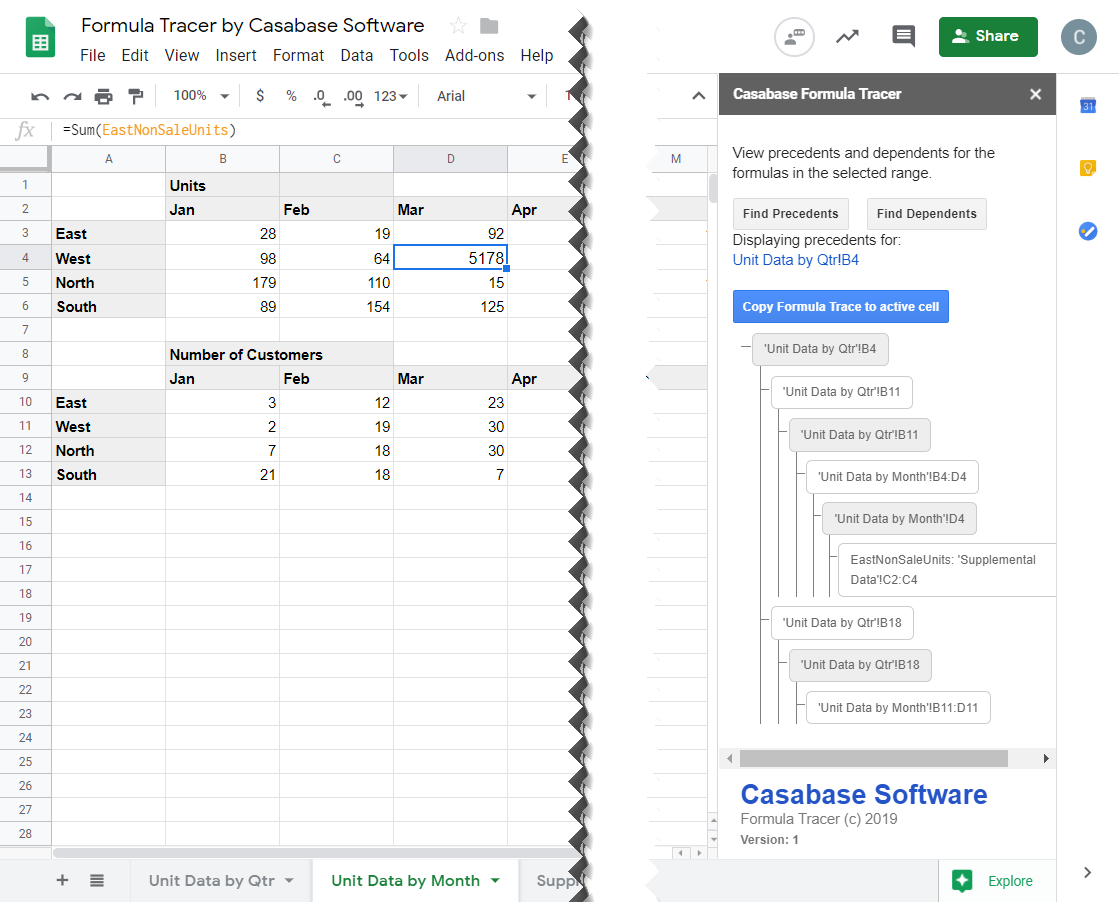Click the redo arrow icon

point(72,96)
